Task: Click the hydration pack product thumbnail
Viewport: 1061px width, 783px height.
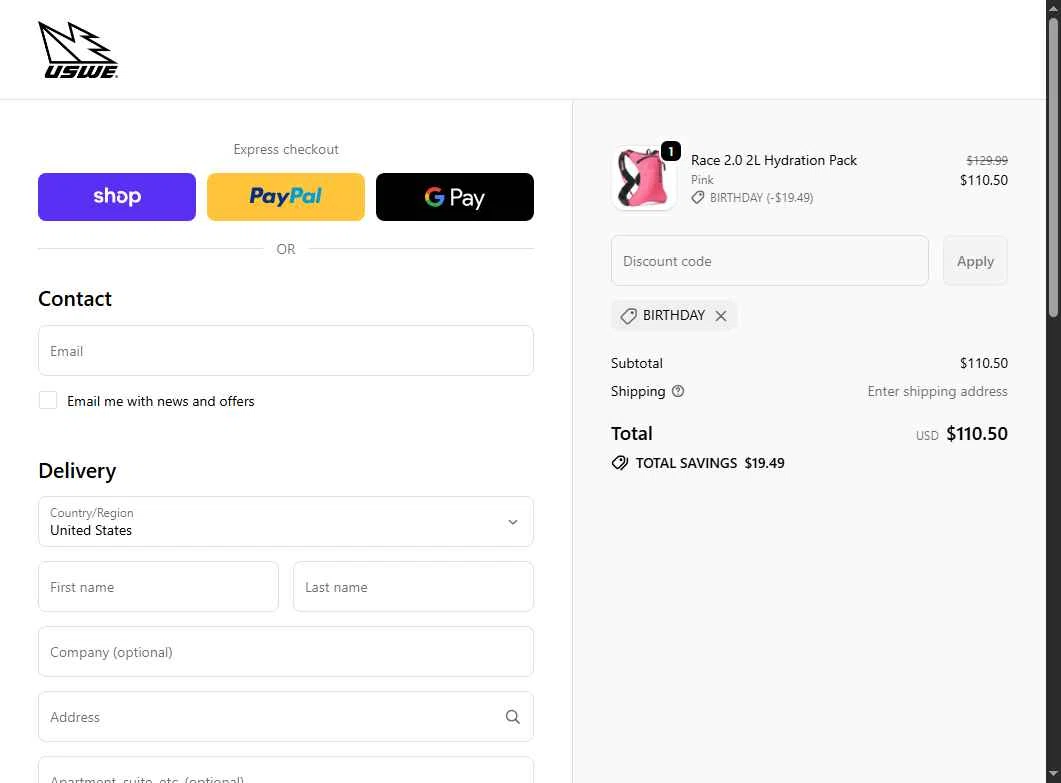Action: (x=644, y=179)
